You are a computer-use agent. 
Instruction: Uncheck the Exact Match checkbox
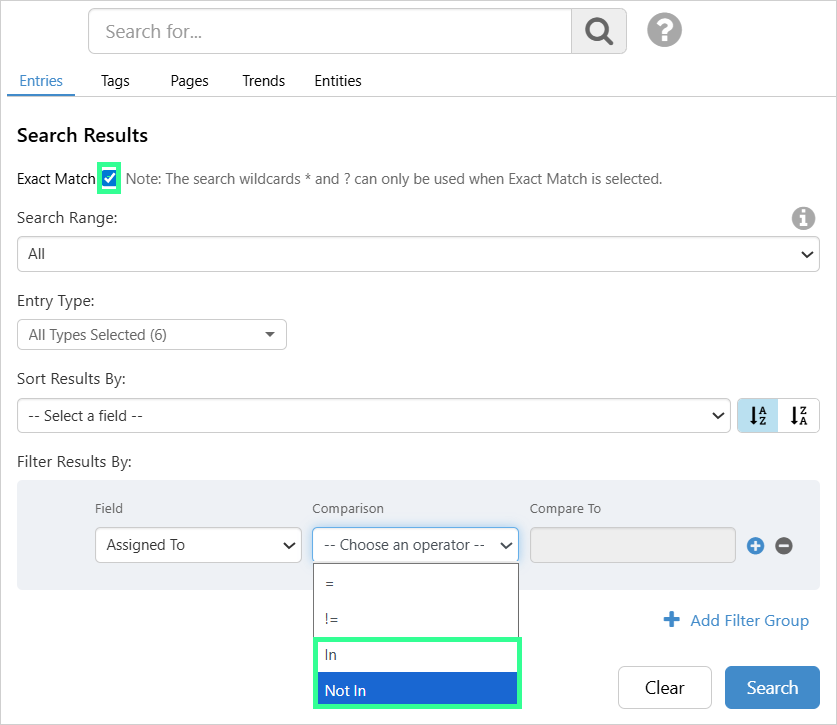tap(109, 178)
